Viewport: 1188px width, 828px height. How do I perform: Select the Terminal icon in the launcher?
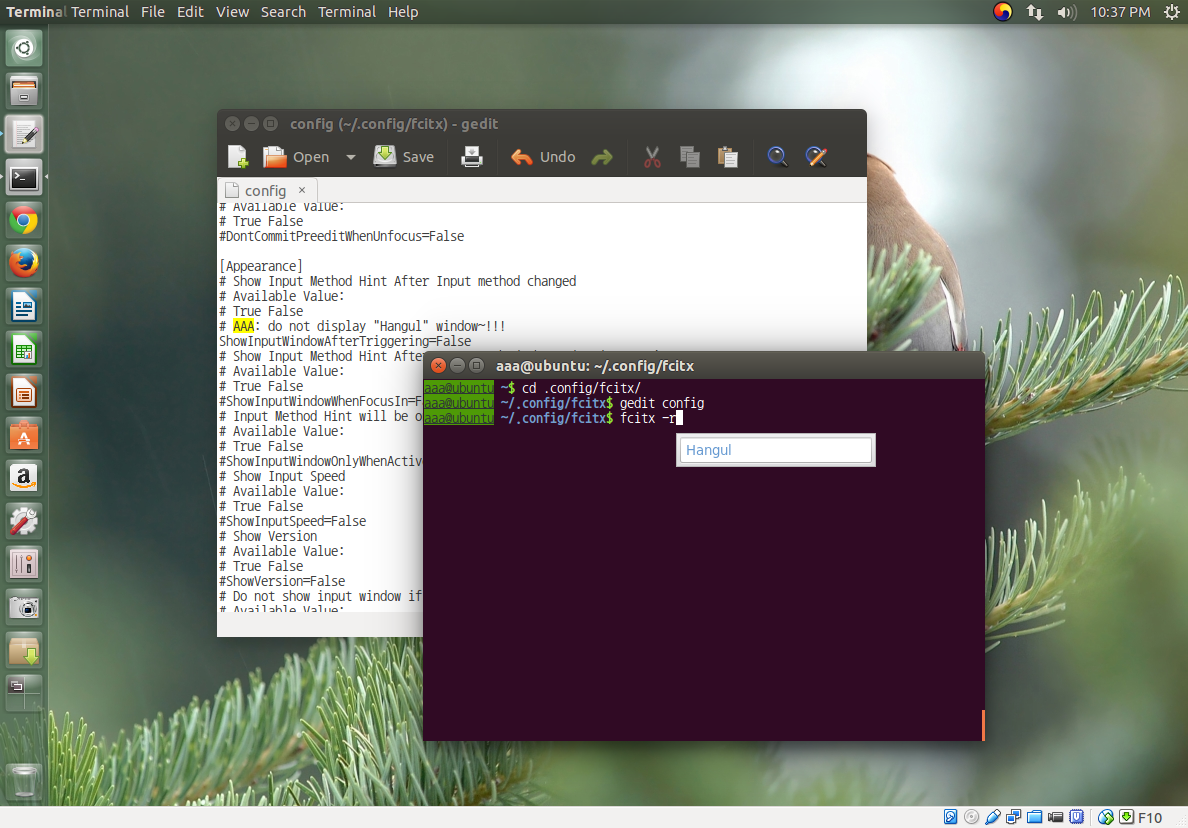(23, 178)
